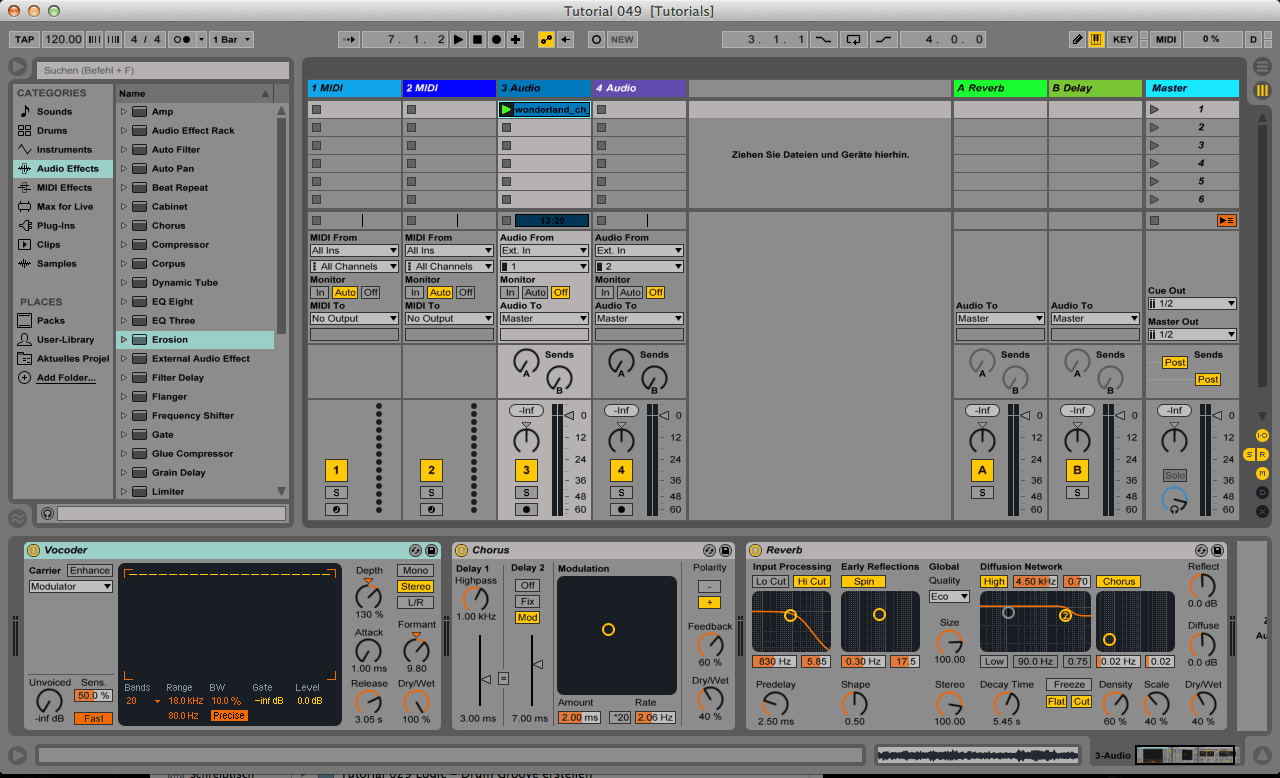The image size is (1280, 778).
Task: Click Vocoder device activator icon
Action: (33, 550)
